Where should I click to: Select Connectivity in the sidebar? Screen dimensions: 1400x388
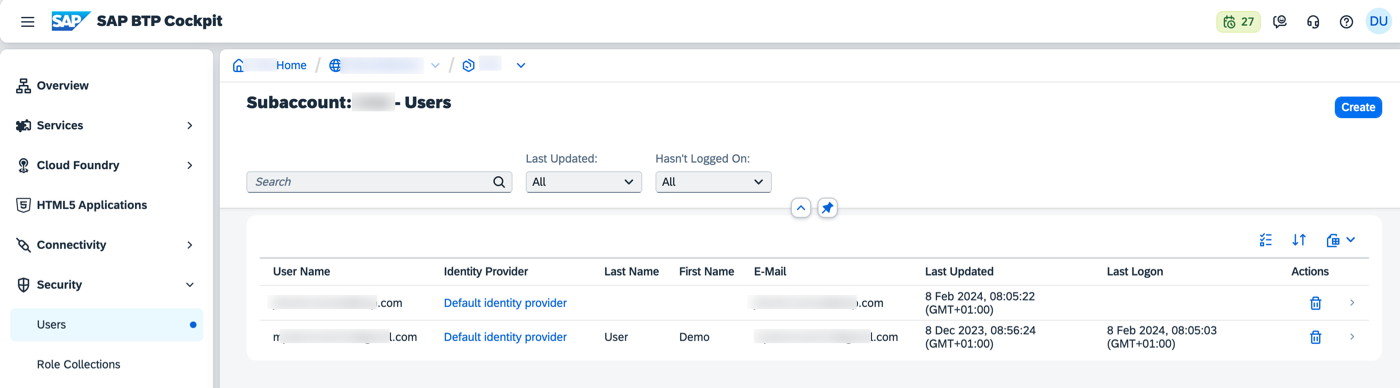point(72,245)
